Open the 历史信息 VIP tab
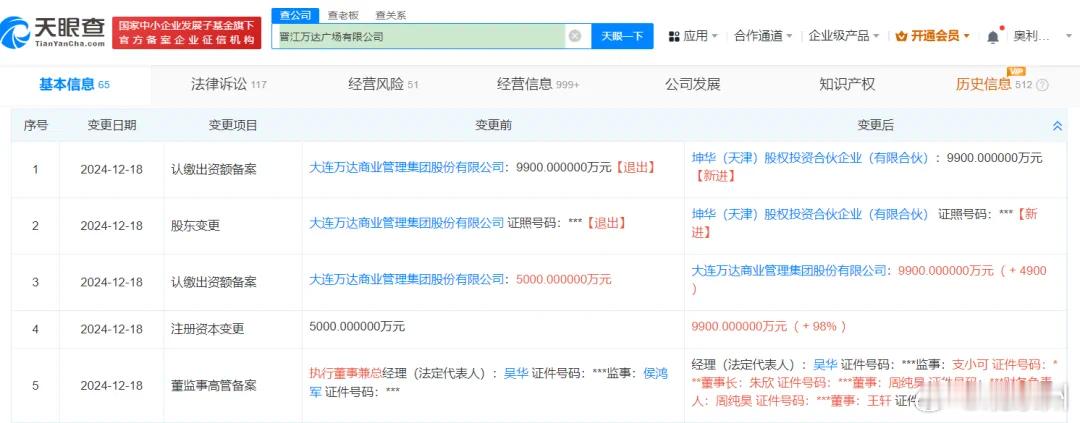The width and height of the screenshot is (1080, 423). 994,85
